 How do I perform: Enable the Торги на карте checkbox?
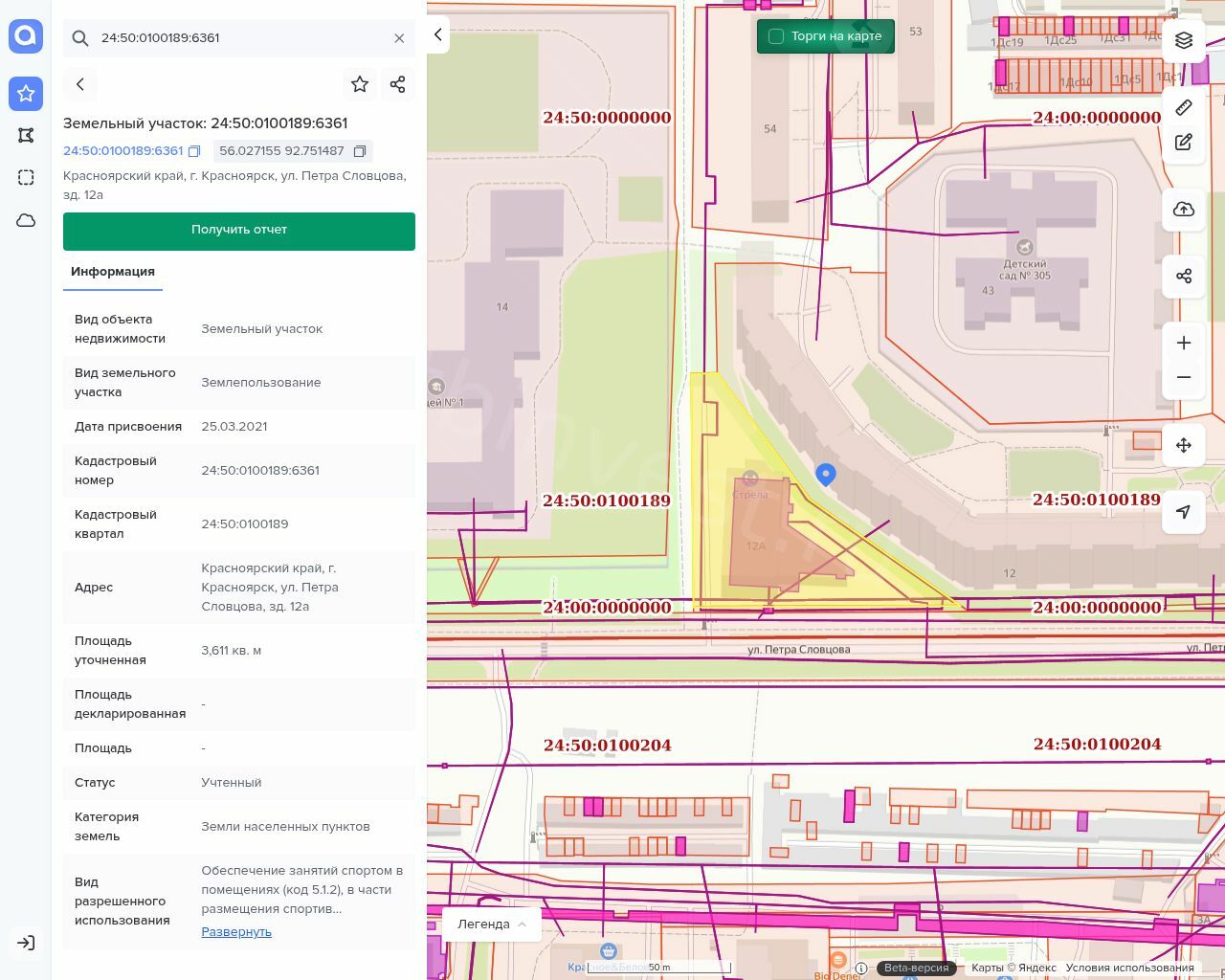click(x=776, y=36)
